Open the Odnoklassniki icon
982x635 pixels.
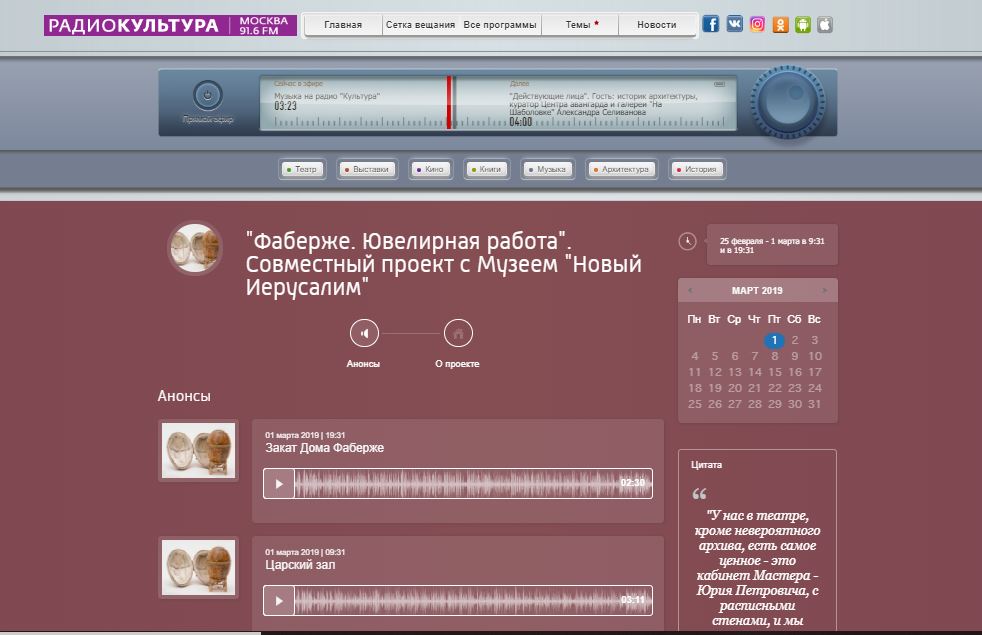click(x=781, y=25)
